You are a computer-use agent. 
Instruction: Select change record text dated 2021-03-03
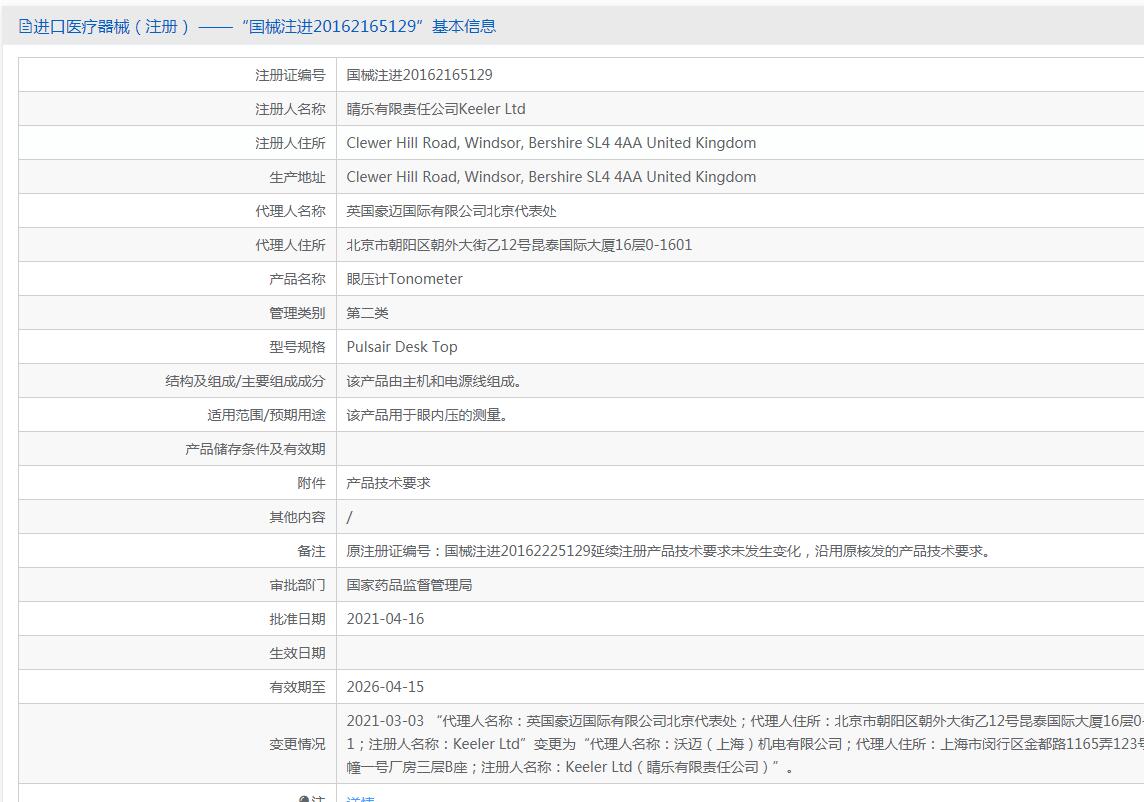[x=745, y=744]
